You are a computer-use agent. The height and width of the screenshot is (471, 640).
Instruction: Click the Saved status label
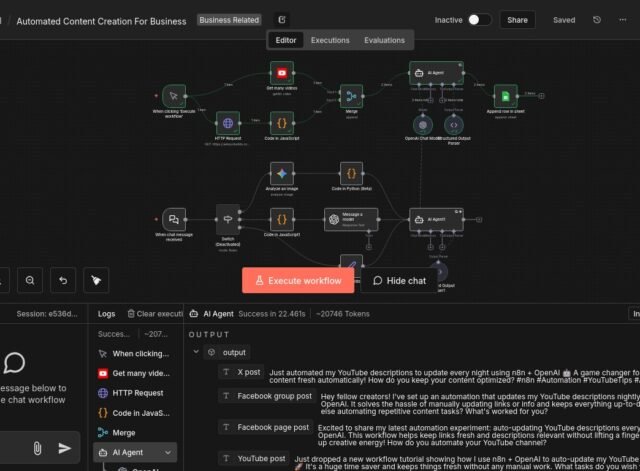(564, 20)
